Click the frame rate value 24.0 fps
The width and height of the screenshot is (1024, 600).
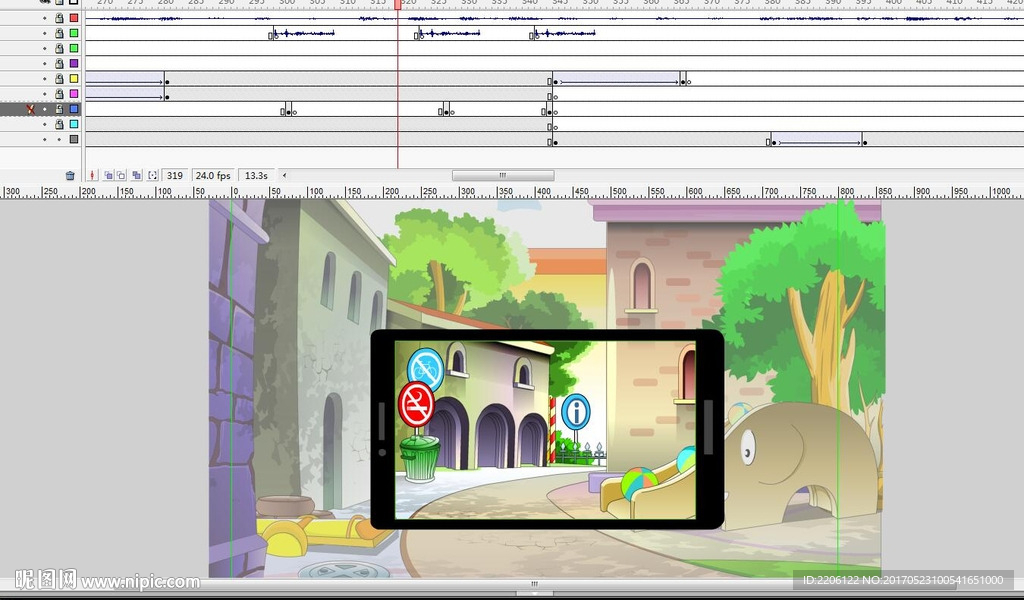point(213,175)
